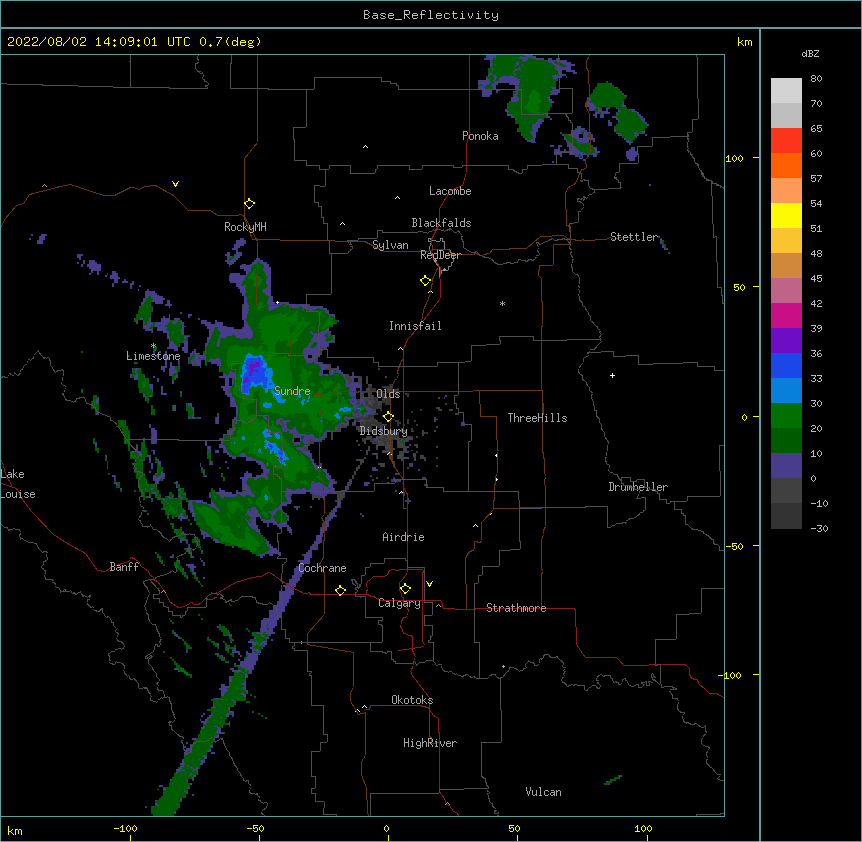Click the Stettler town label
862x842 pixels.
633,237
